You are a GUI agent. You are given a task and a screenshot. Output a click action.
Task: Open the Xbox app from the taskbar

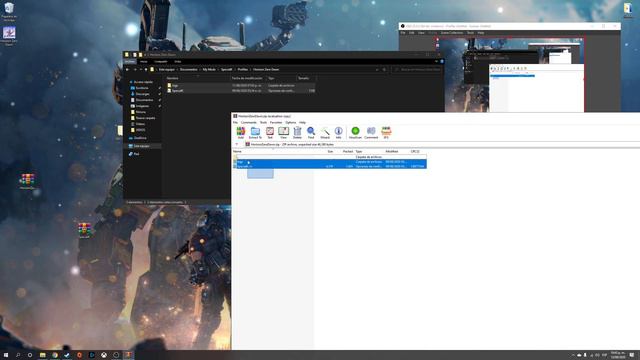point(104,355)
